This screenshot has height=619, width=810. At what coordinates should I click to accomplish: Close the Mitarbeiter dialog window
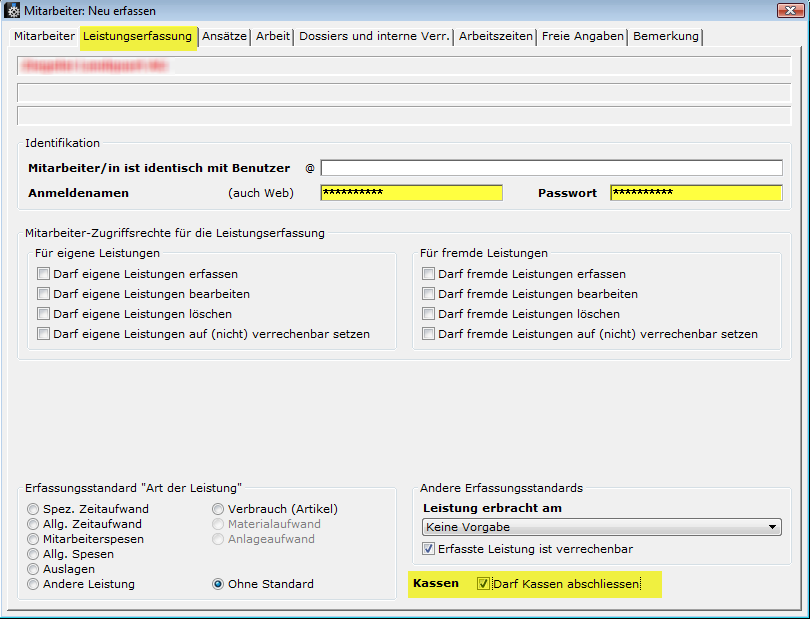[x=790, y=10]
